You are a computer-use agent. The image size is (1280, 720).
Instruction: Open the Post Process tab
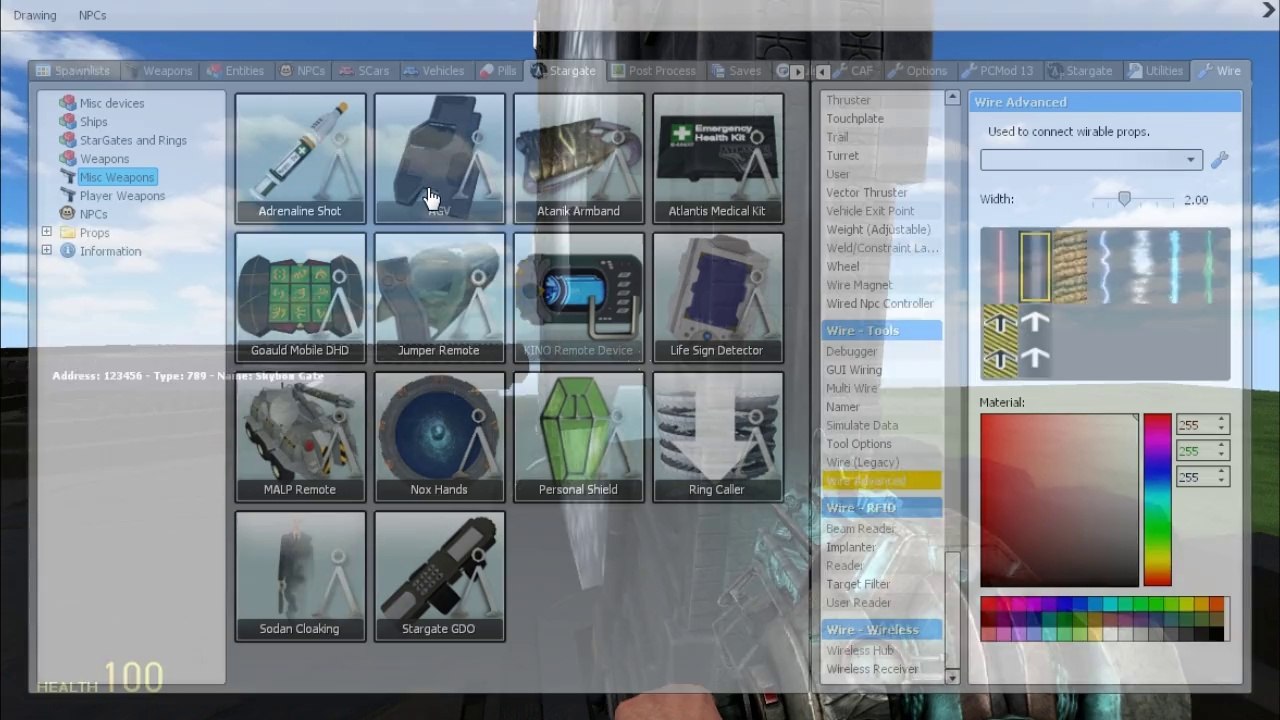[653, 71]
